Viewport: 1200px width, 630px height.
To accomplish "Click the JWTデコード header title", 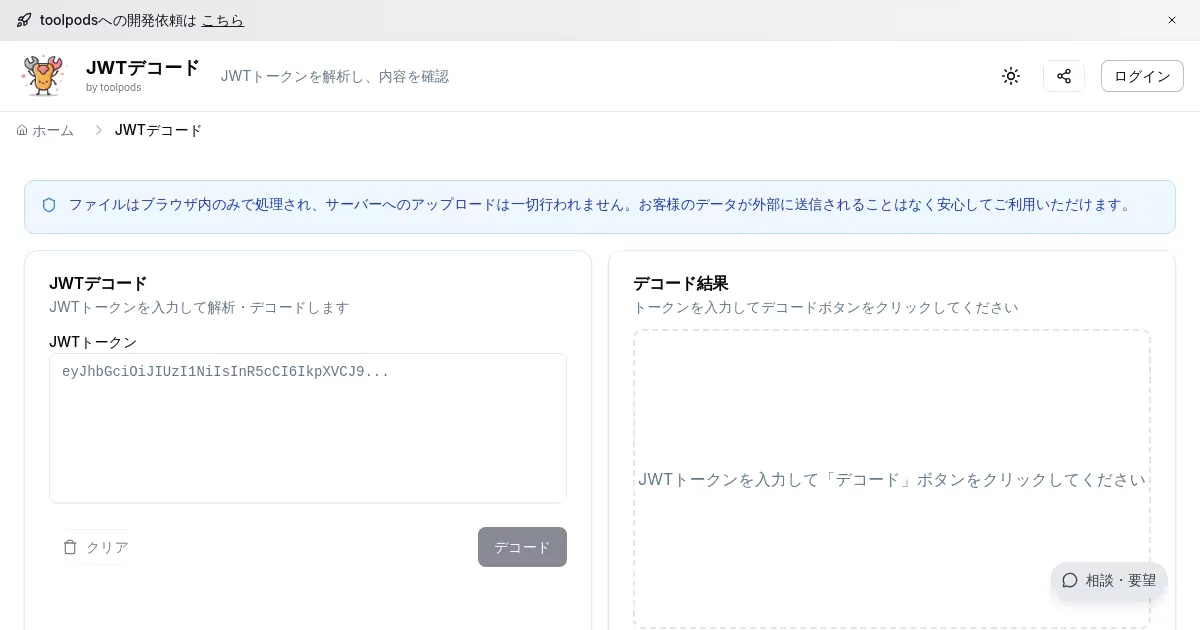I will pos(143,68).
